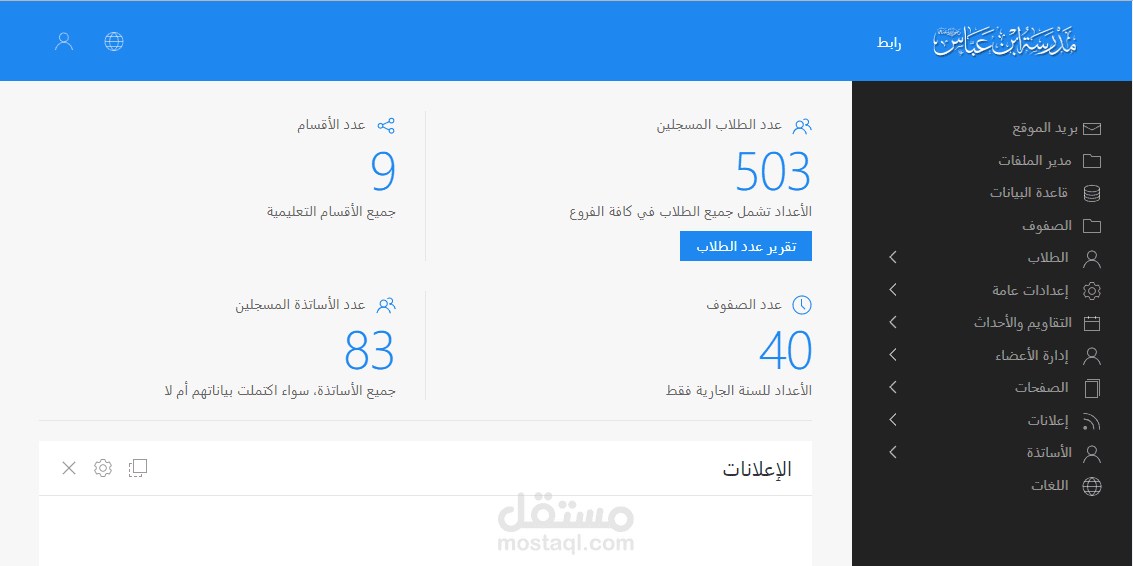Click the الإعلانات panel expand window icon

click(137, 468)
